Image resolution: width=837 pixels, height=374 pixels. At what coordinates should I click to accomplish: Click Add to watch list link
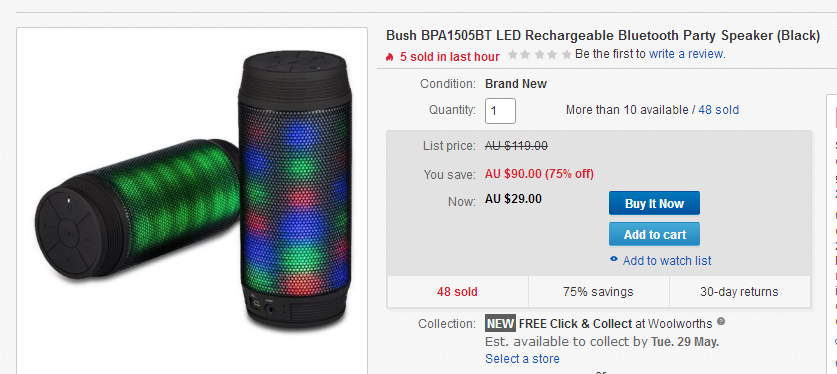(x=667, y=260)
